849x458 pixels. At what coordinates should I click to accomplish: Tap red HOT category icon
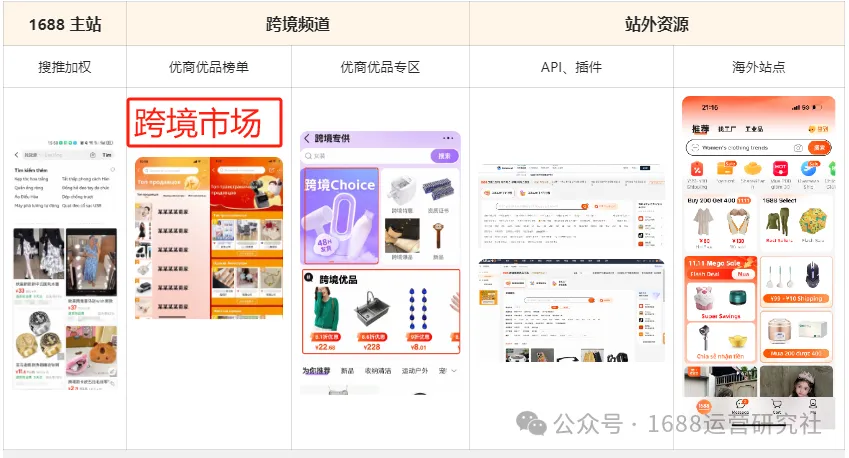tap(780, 169)
